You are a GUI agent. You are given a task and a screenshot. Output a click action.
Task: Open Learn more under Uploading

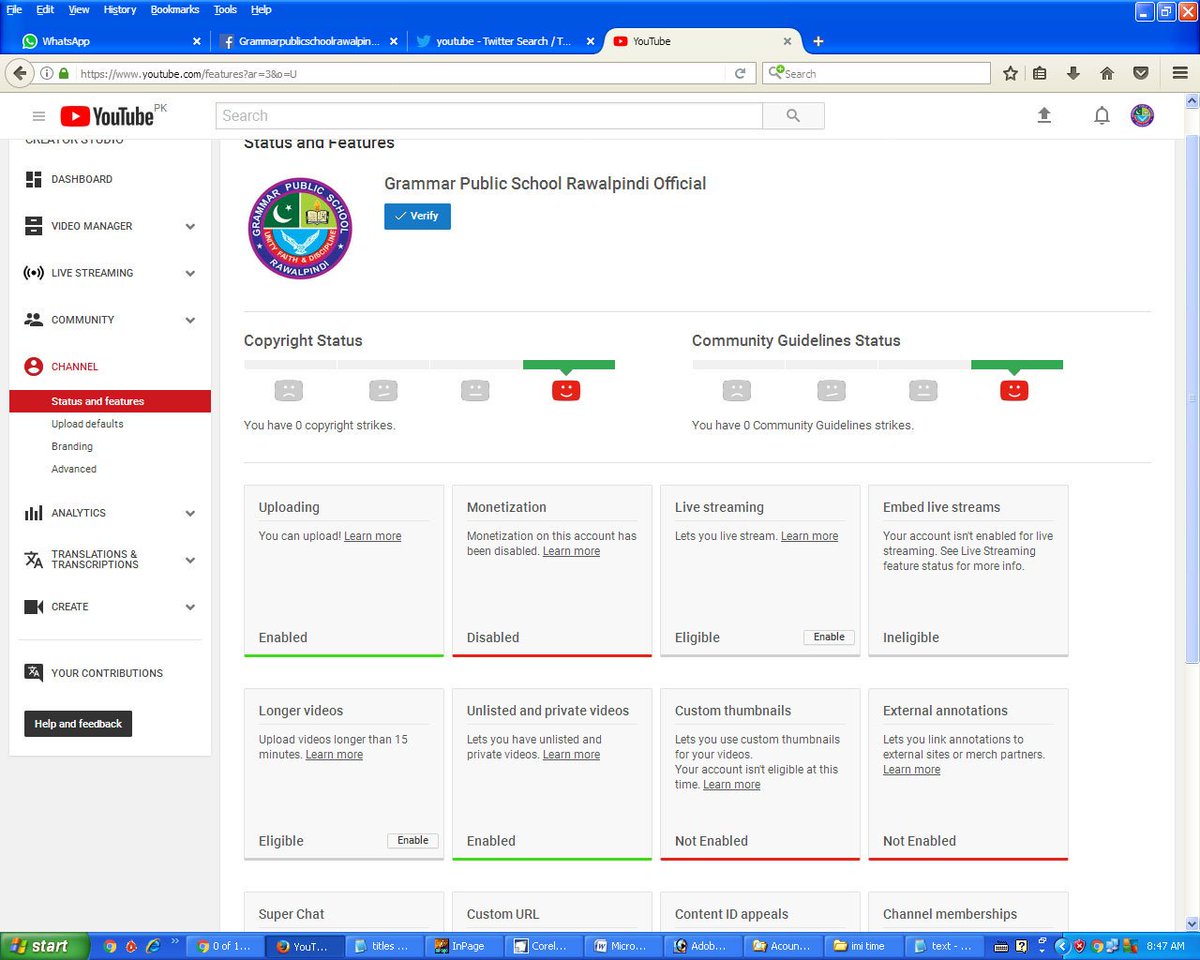click(x=372, y=536)
